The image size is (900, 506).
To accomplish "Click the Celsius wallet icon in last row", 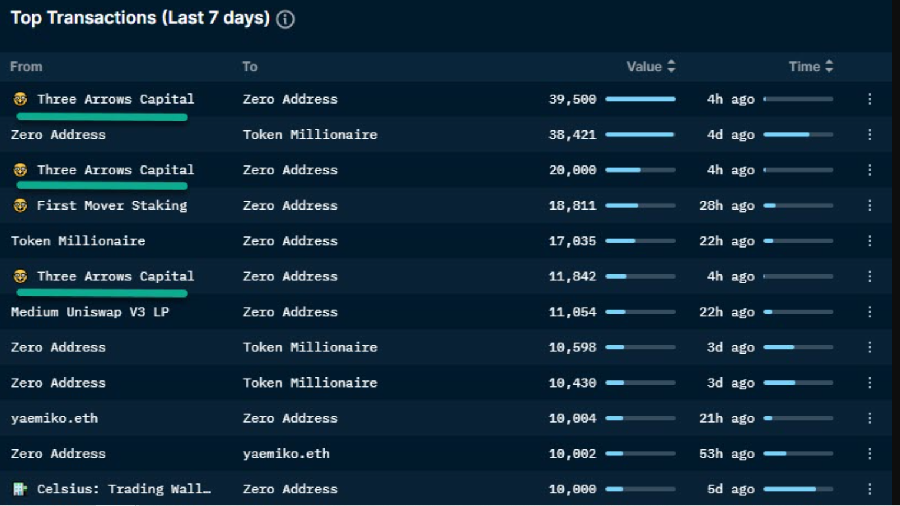I will 20,489.
